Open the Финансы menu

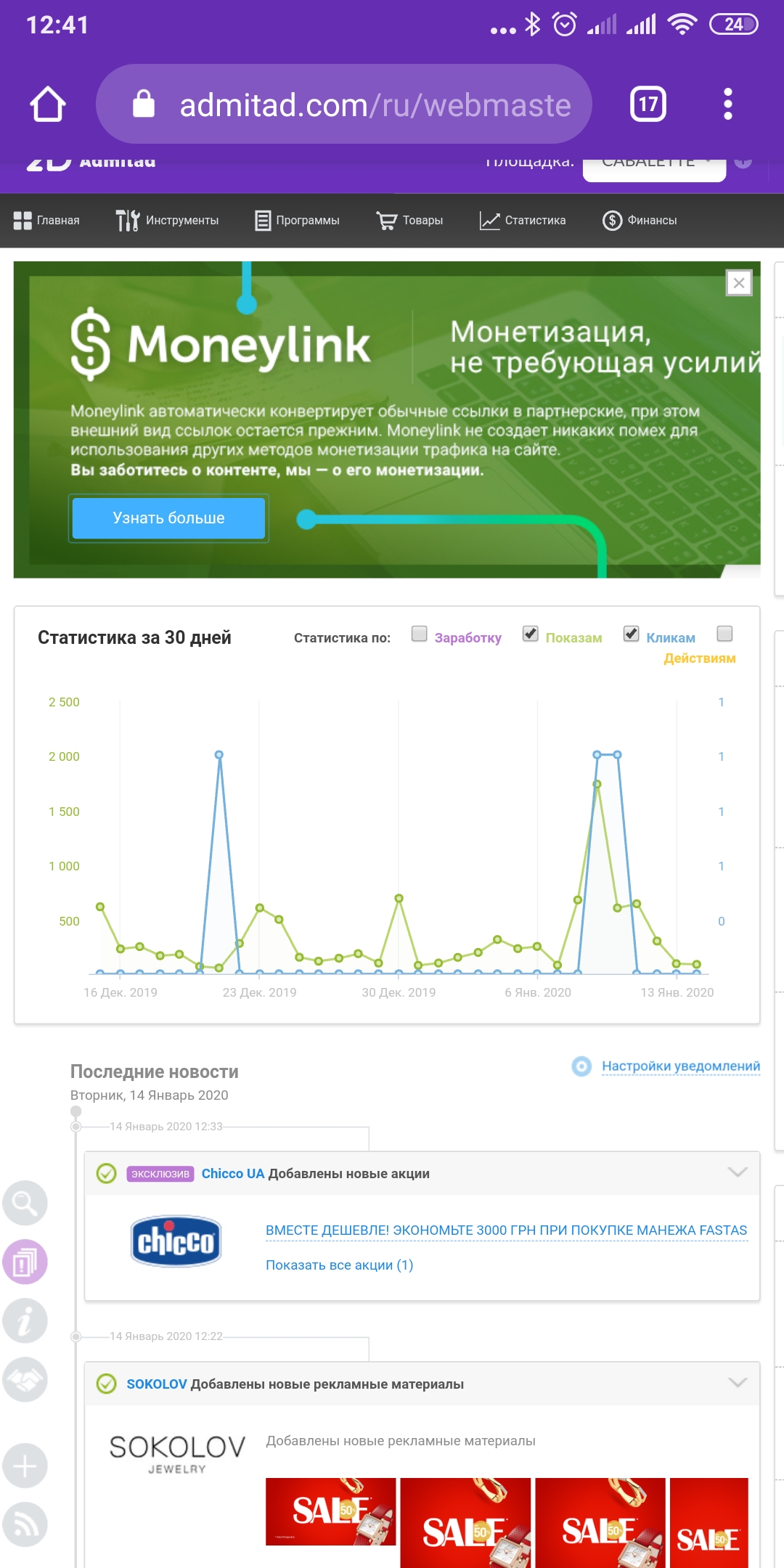coord(640,221)
